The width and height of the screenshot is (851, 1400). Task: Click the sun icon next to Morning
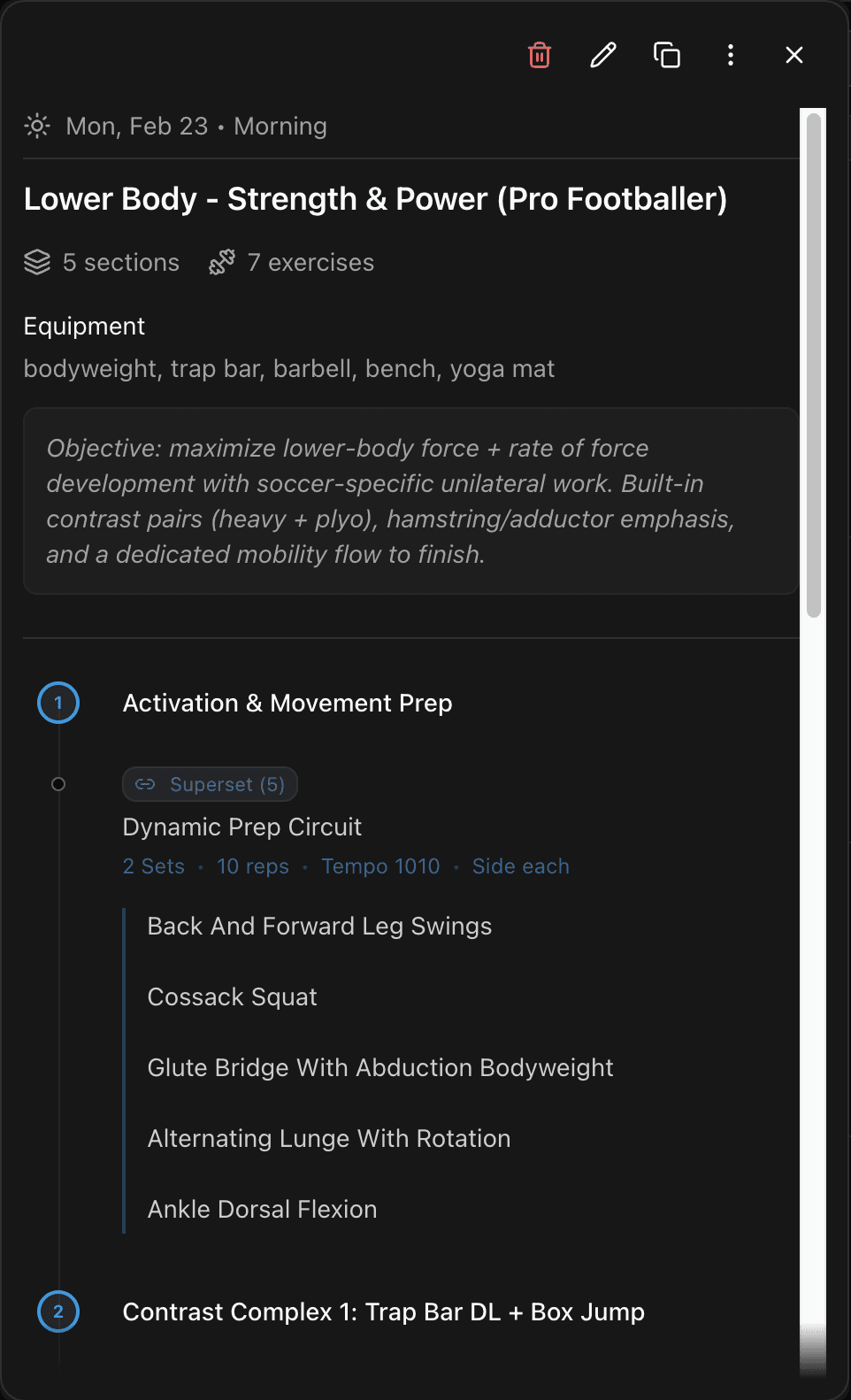pos(36,126)
